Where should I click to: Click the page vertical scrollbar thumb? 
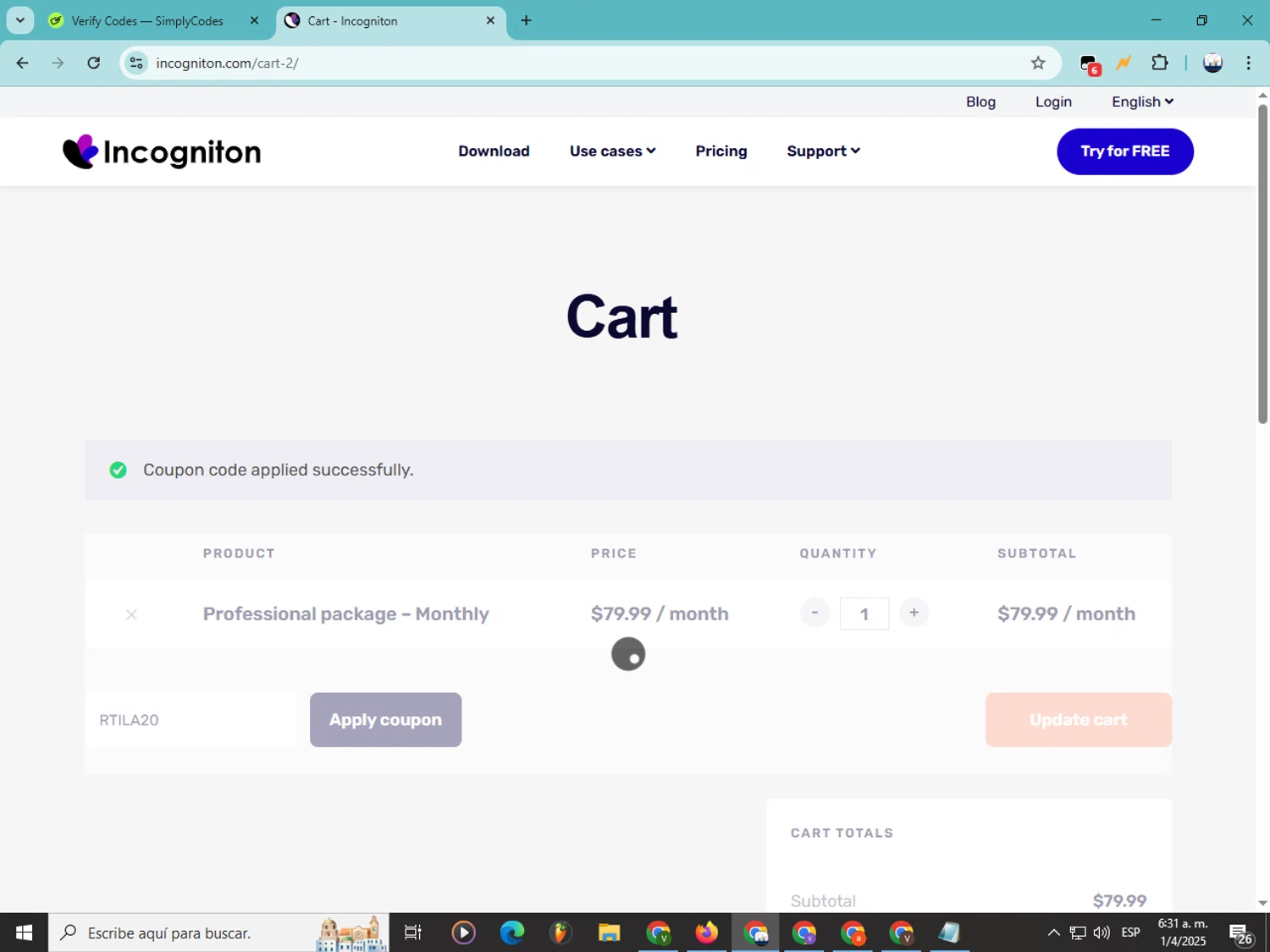click(x=1262, y=262)
